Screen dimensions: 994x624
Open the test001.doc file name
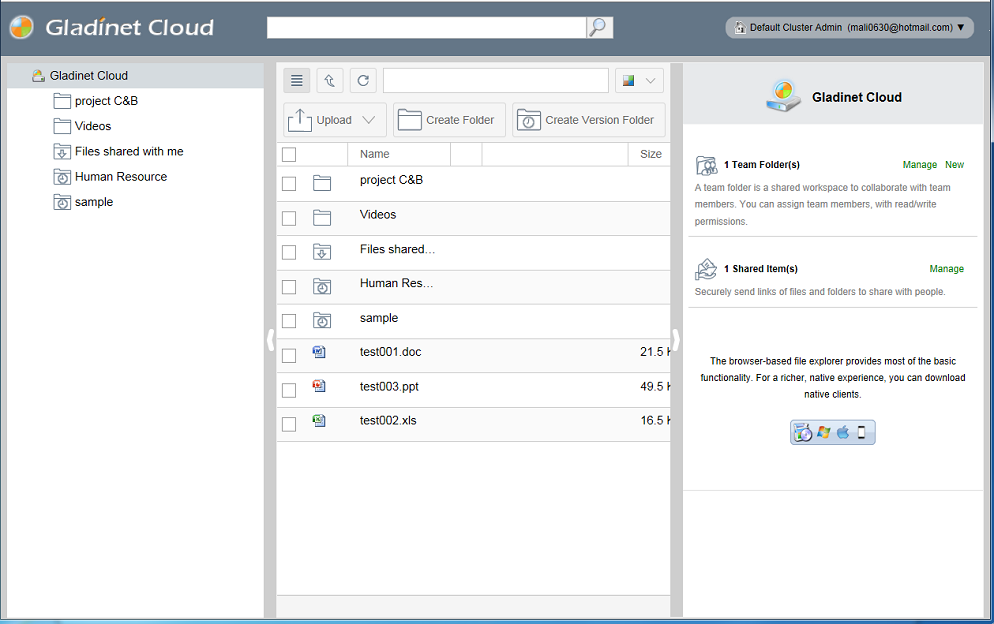[390, 352]
